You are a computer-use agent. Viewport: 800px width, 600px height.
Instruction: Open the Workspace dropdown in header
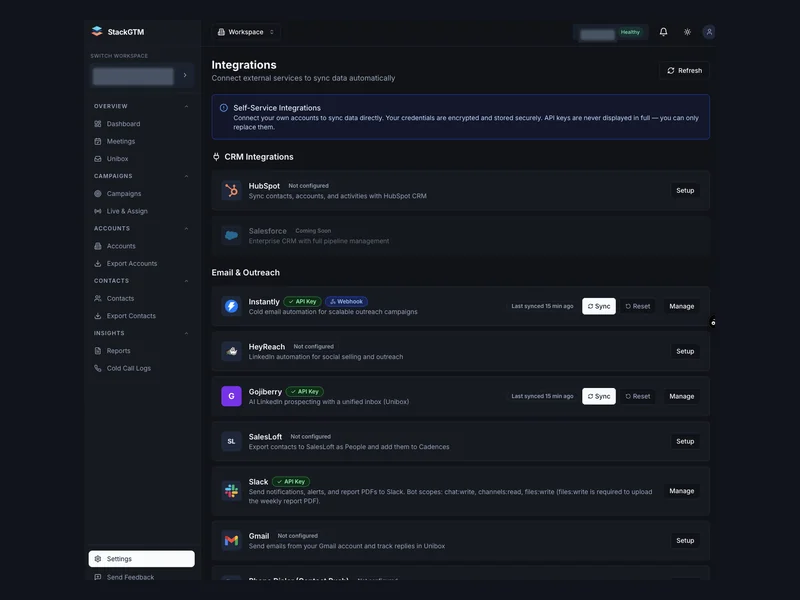pos(246,32)
